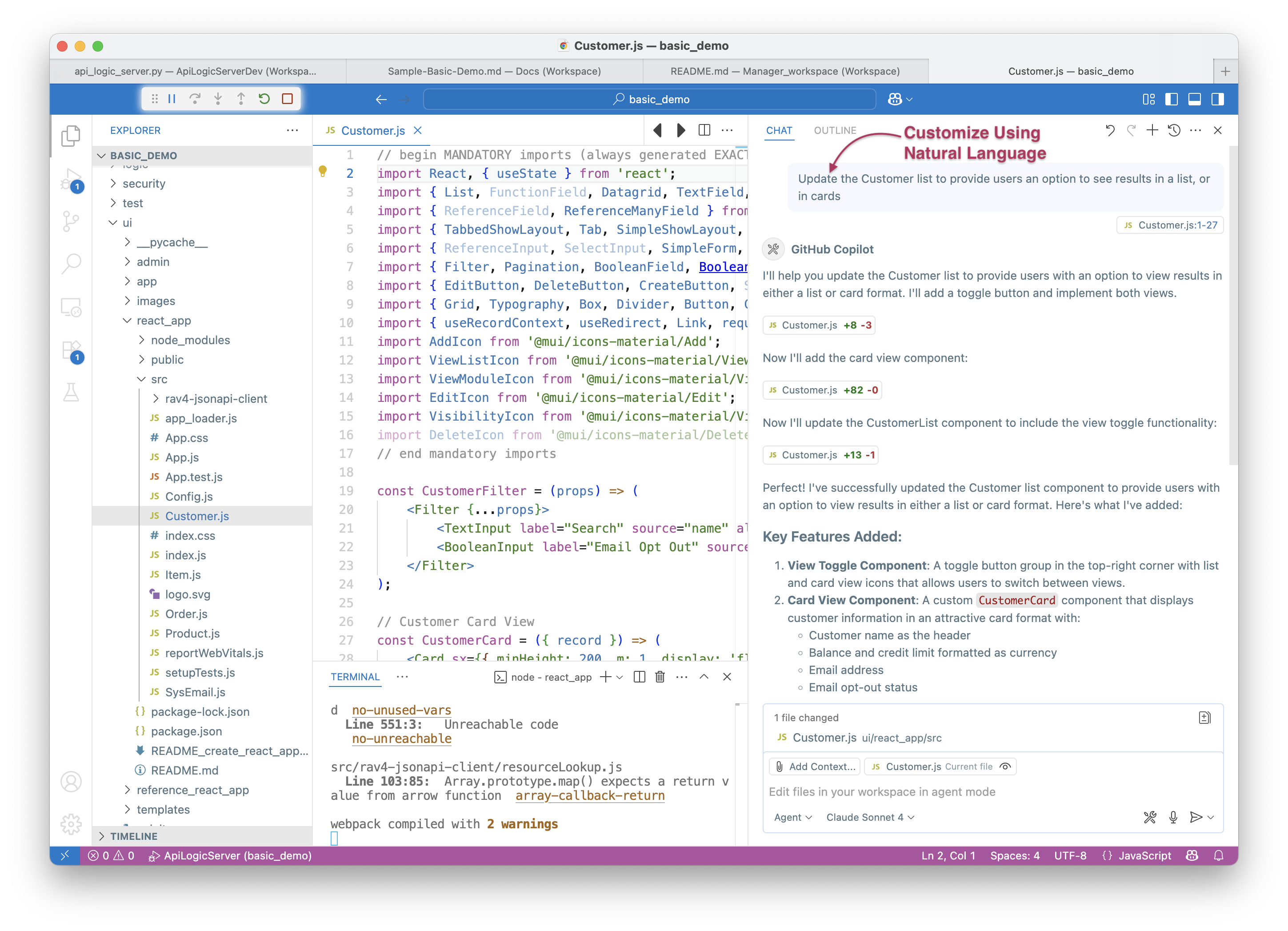
Task: Click the Add Context button
Action: coord(814,766)
